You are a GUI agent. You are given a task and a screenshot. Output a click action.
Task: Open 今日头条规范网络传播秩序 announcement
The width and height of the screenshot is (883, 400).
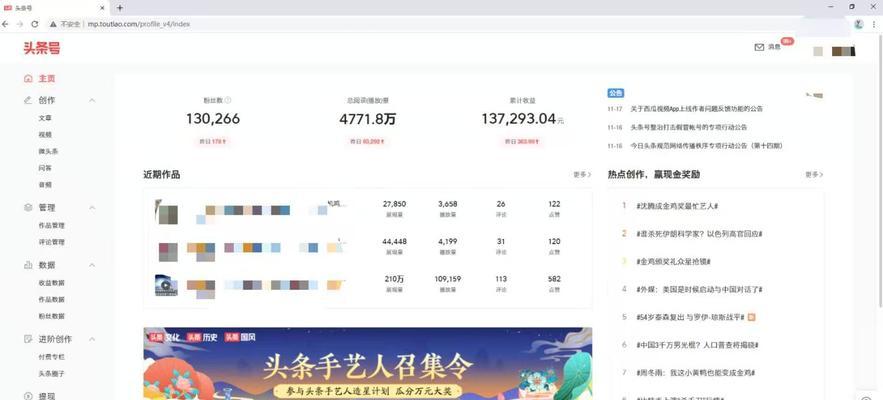[x=706, y=146]
